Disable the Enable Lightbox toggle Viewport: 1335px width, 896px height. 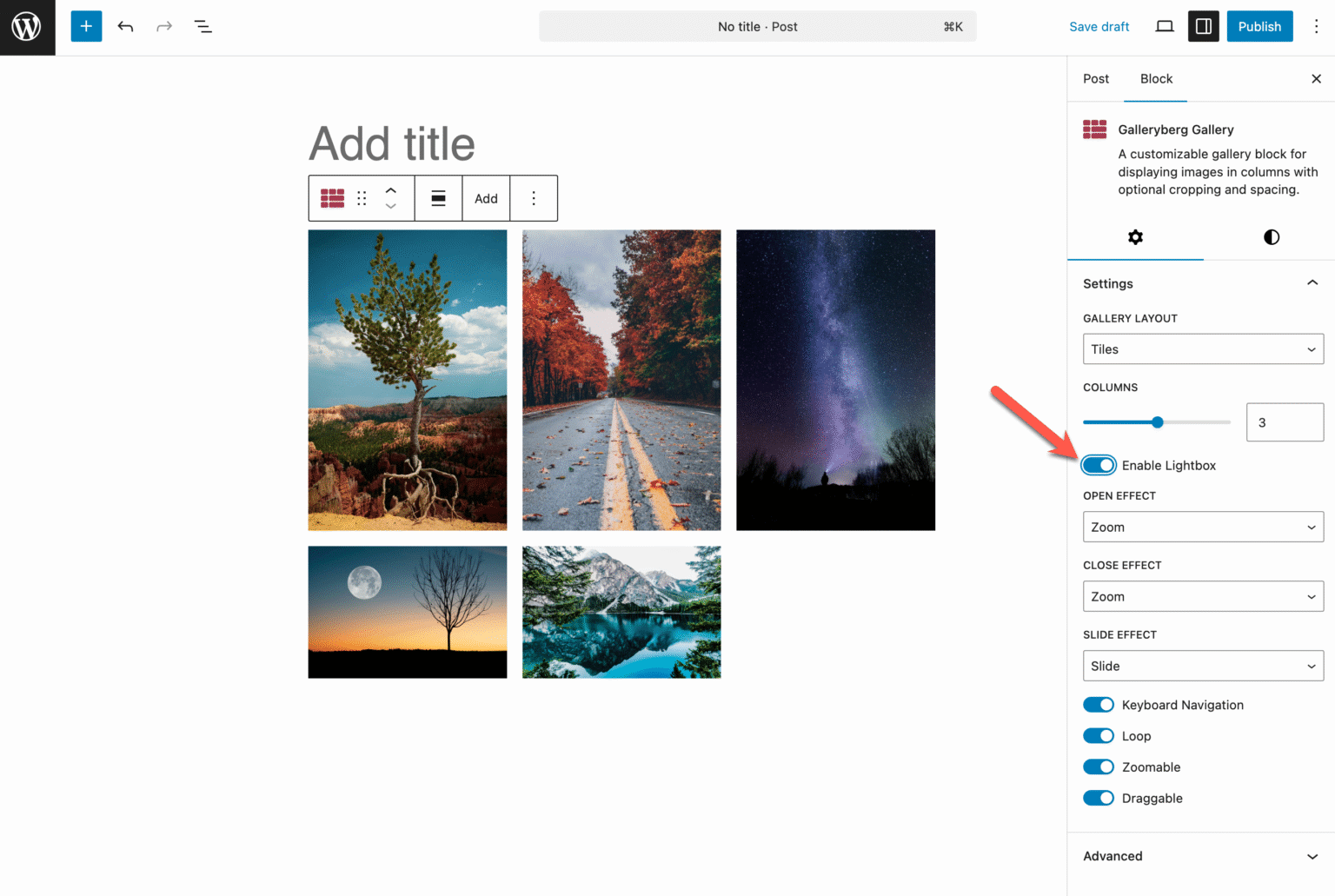[1098, 465]
